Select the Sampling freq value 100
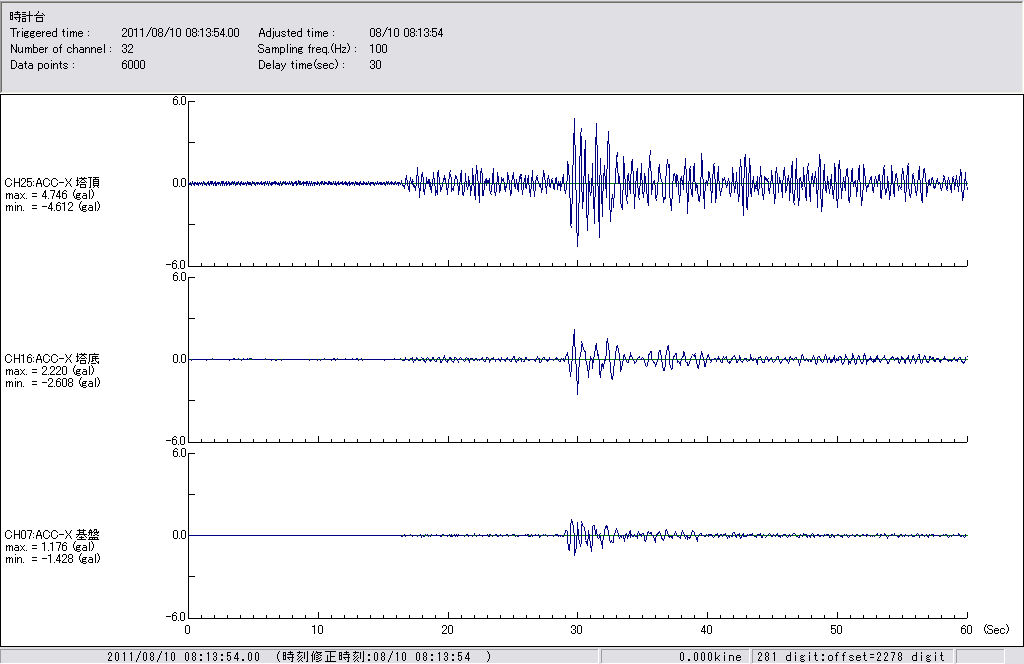The width and height of the screenshot is (1024, 664). 378,48
